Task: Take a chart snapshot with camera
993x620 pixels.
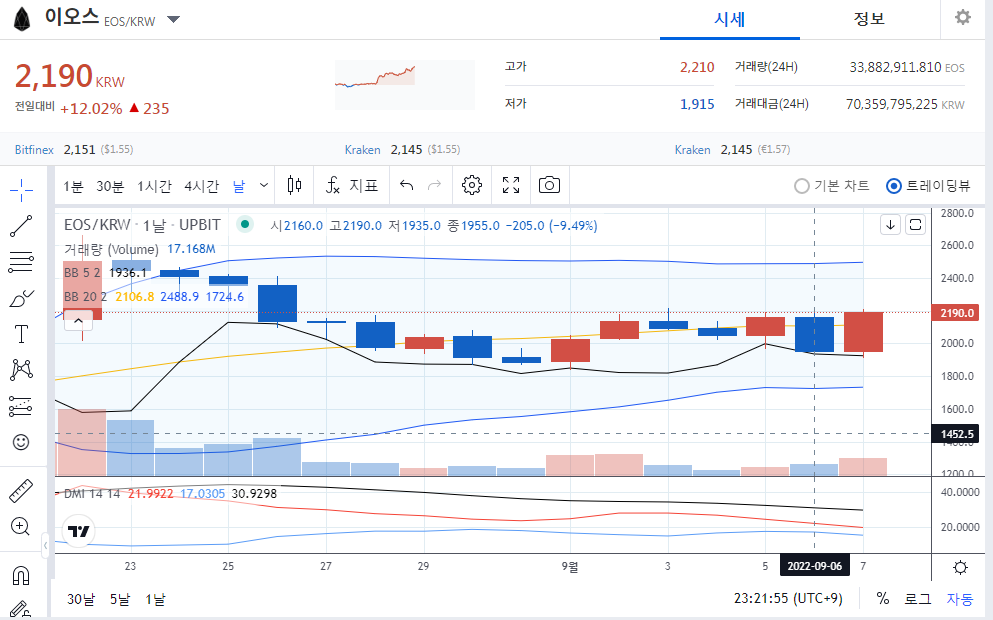Action: pyautogui.click(x=549, y=186)
